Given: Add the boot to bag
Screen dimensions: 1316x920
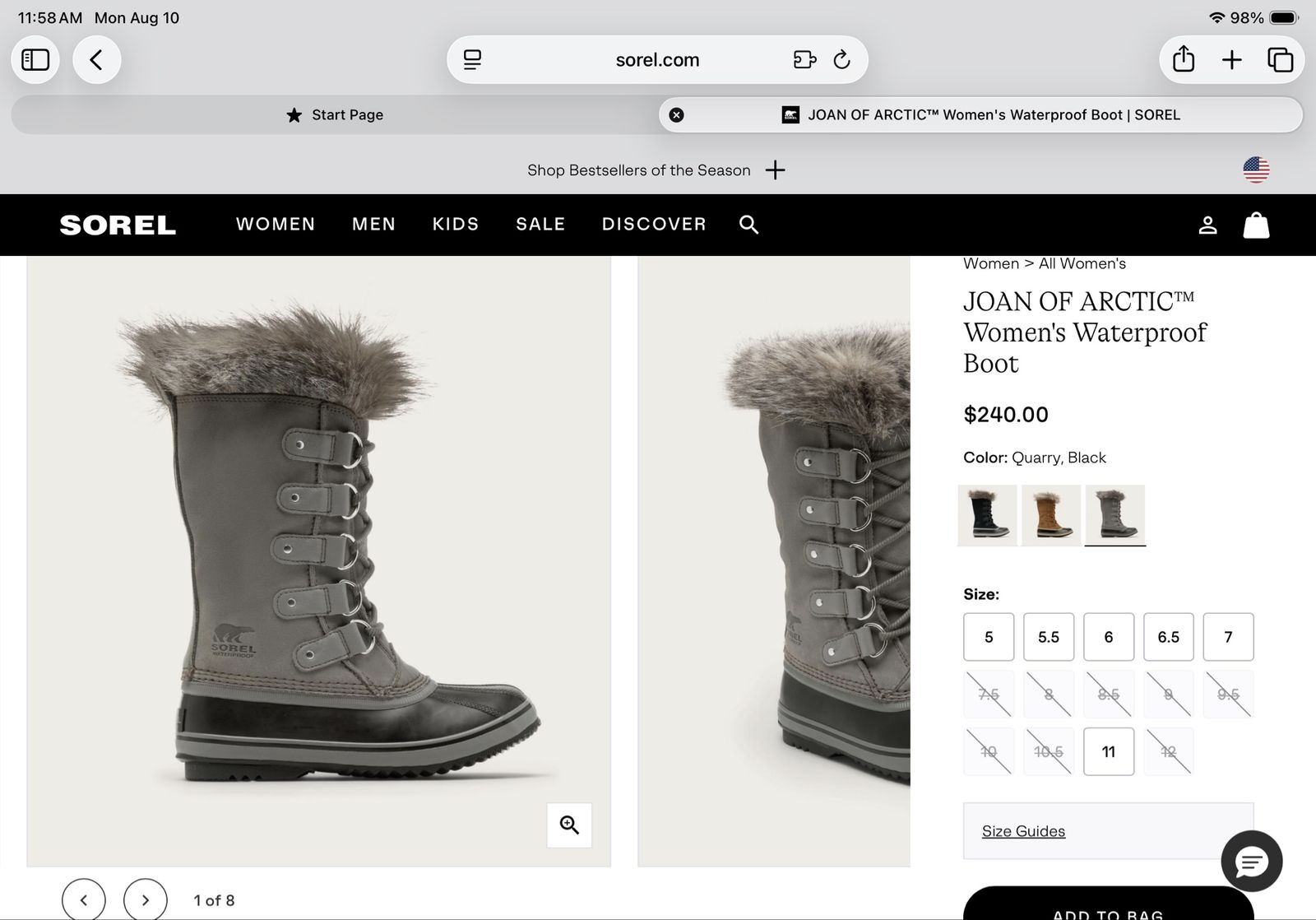Looking at the screenshot, I should click(1109, 904).
